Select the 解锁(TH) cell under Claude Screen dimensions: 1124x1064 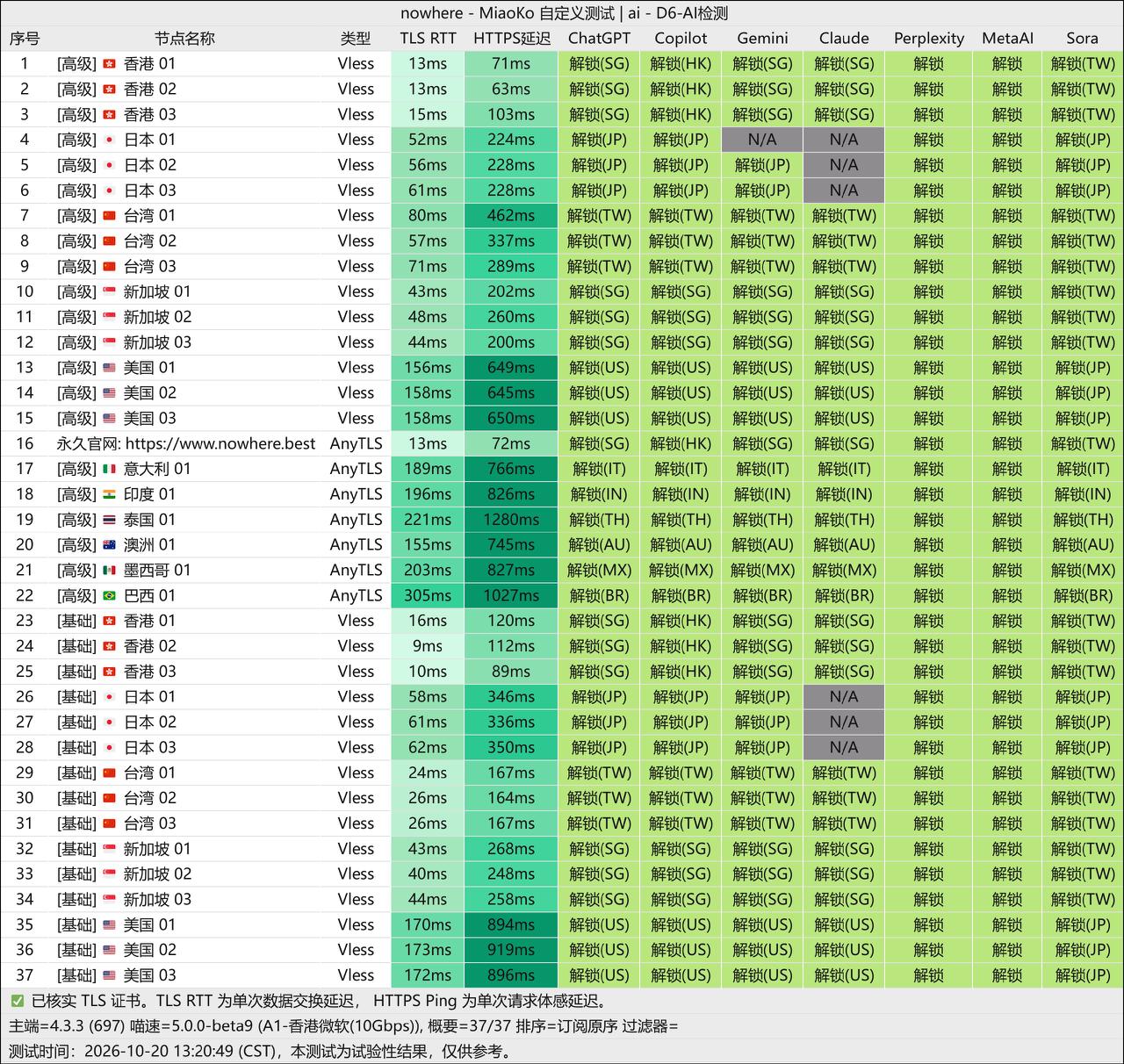click(844, 520)
